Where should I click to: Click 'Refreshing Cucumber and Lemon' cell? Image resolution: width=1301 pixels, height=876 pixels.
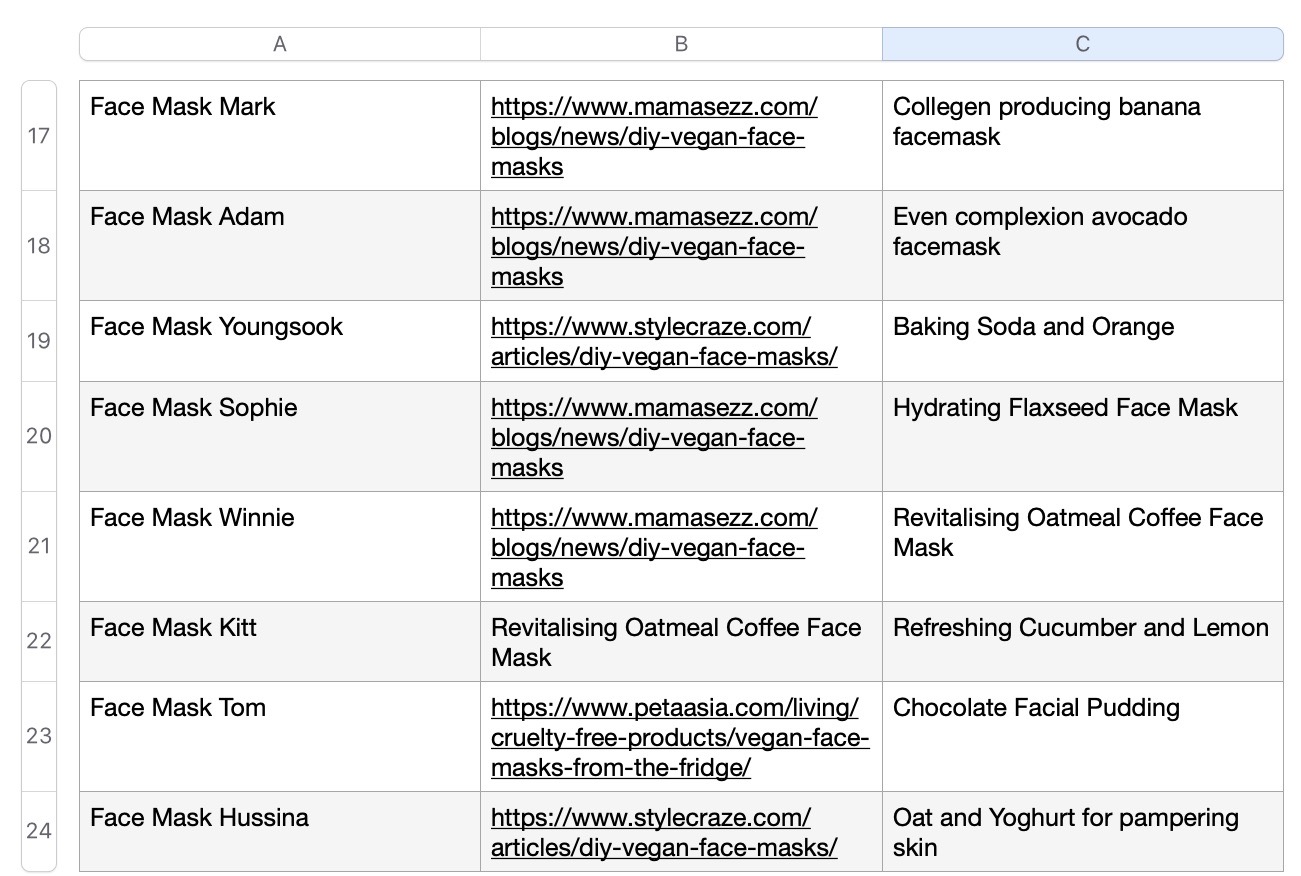[x=1083, y=641]
